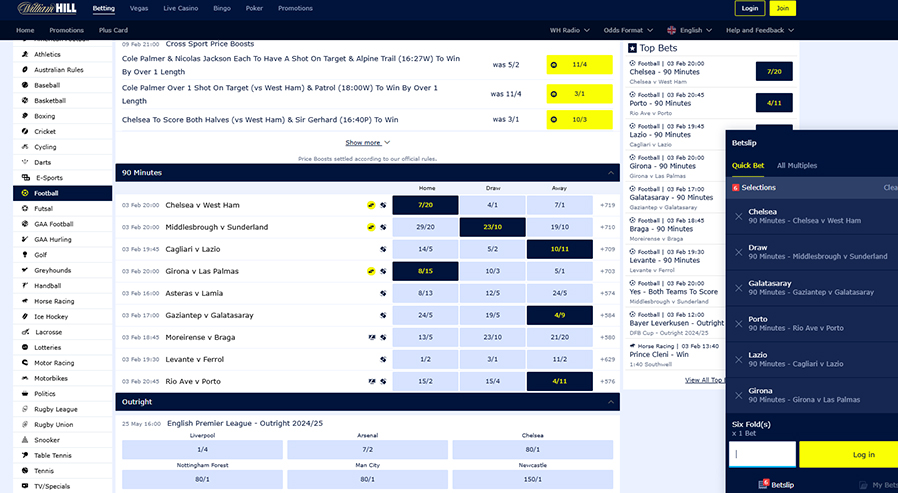Viewport: 898px width, 493px height.
Task: Select Asteras home odds 8/13
Action: tap(426, 293)
